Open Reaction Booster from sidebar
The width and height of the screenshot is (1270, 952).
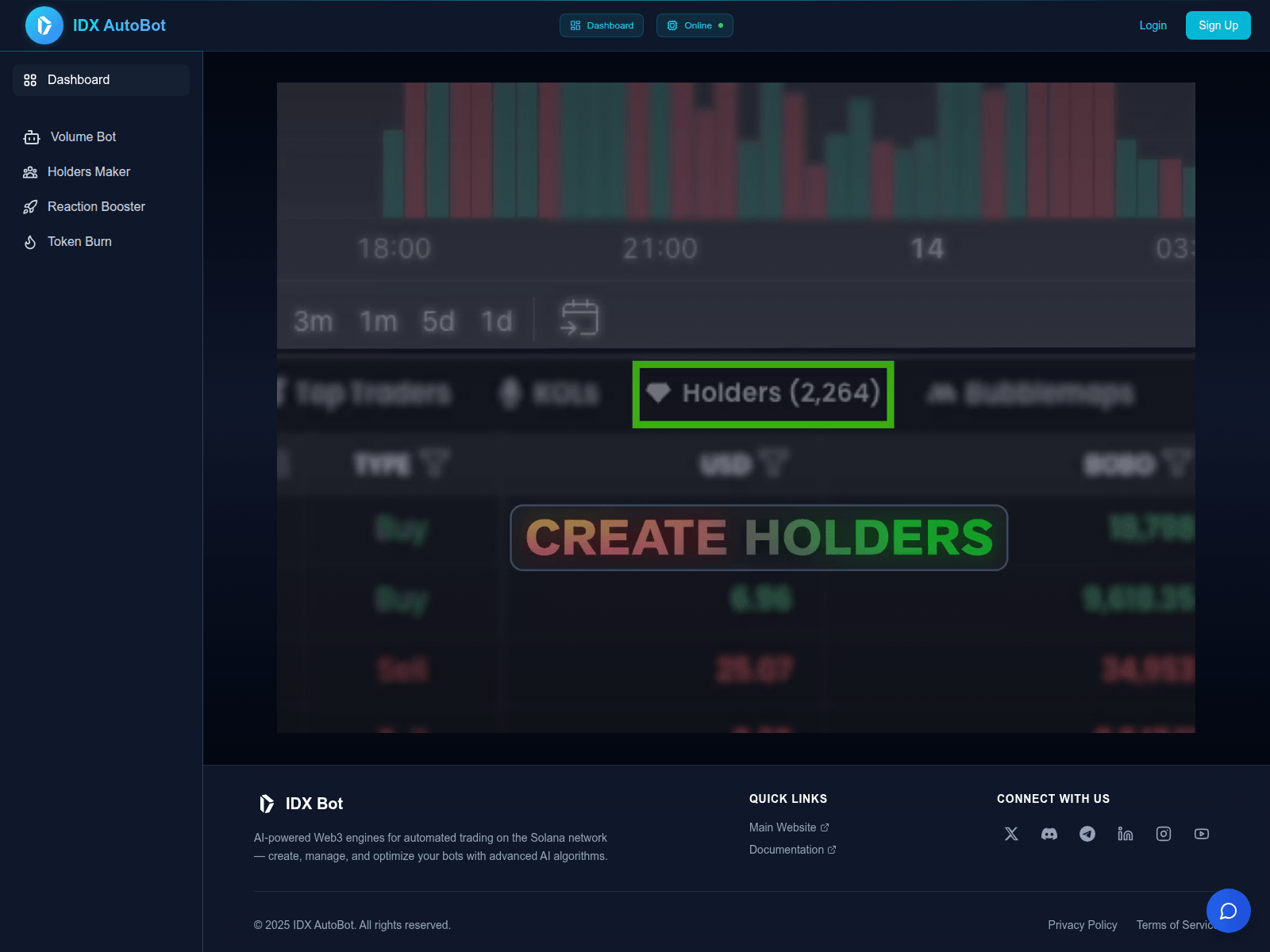coord(101,207)
